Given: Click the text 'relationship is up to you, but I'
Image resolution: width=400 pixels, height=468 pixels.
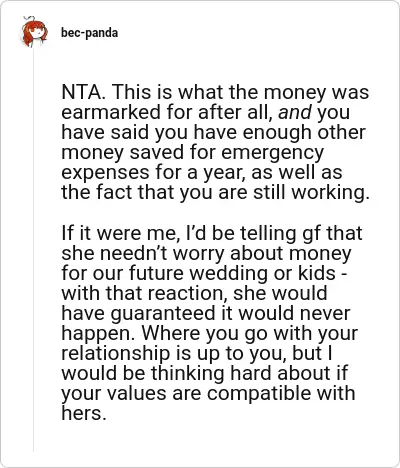Looking at the screenshot, I should click(197, 353).
